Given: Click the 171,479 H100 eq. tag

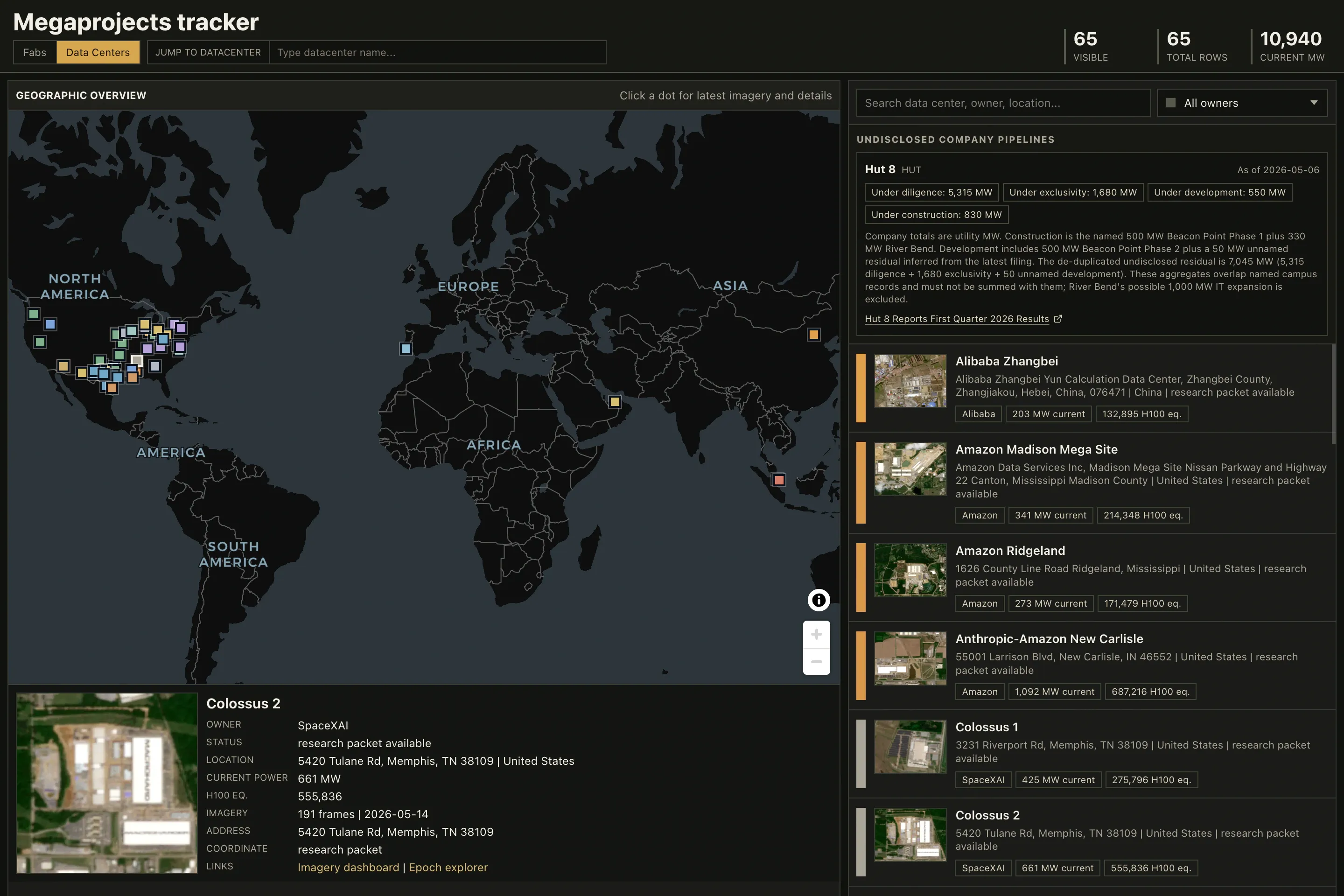Looking at the screenshot, I should click(x=1142, y=603).
